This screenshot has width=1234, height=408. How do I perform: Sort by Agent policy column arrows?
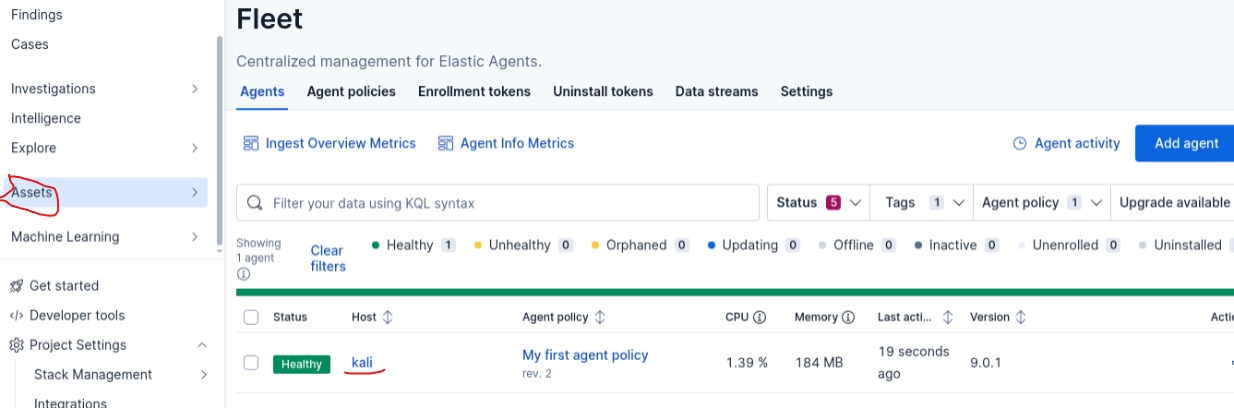pos(600,317)
